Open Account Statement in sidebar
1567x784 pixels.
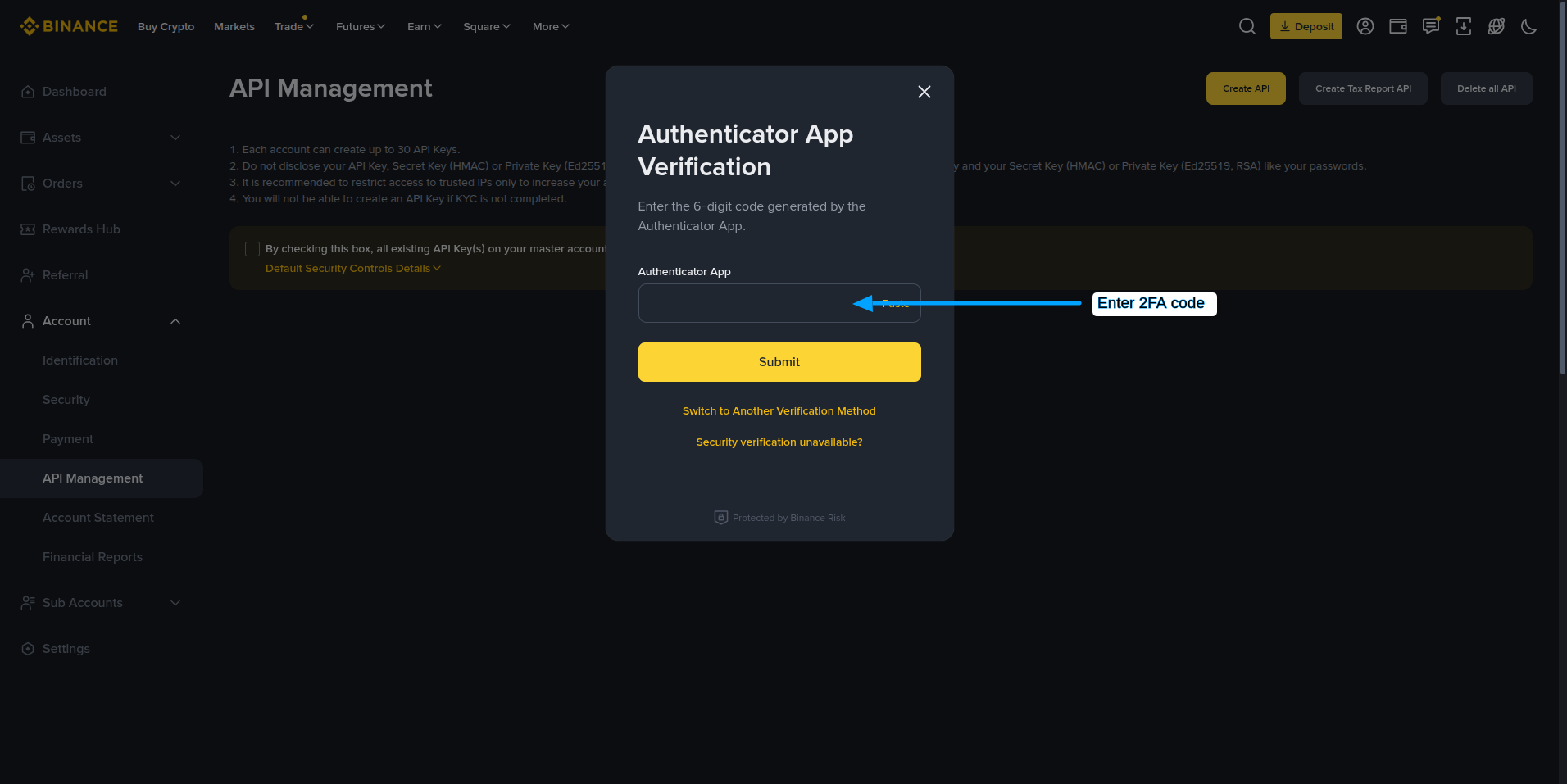98,518
